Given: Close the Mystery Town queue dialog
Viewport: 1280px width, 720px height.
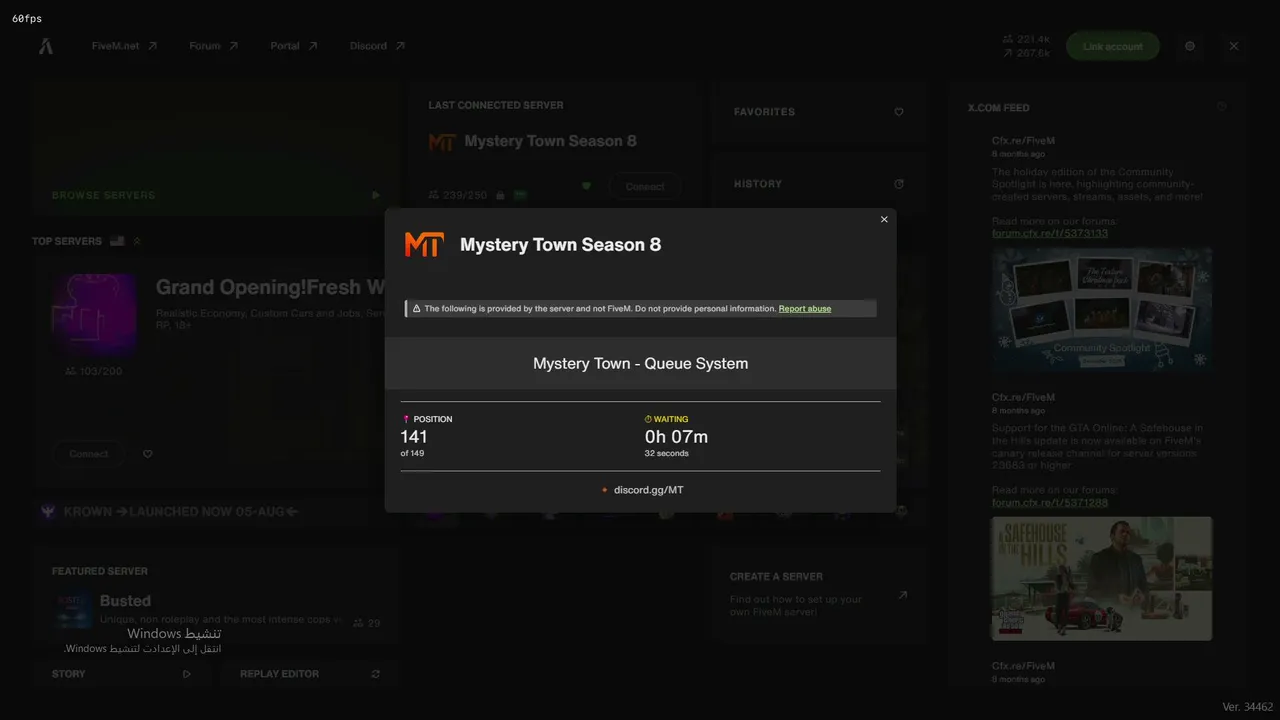Looking at the screenshot, I should tap(884, 219).
